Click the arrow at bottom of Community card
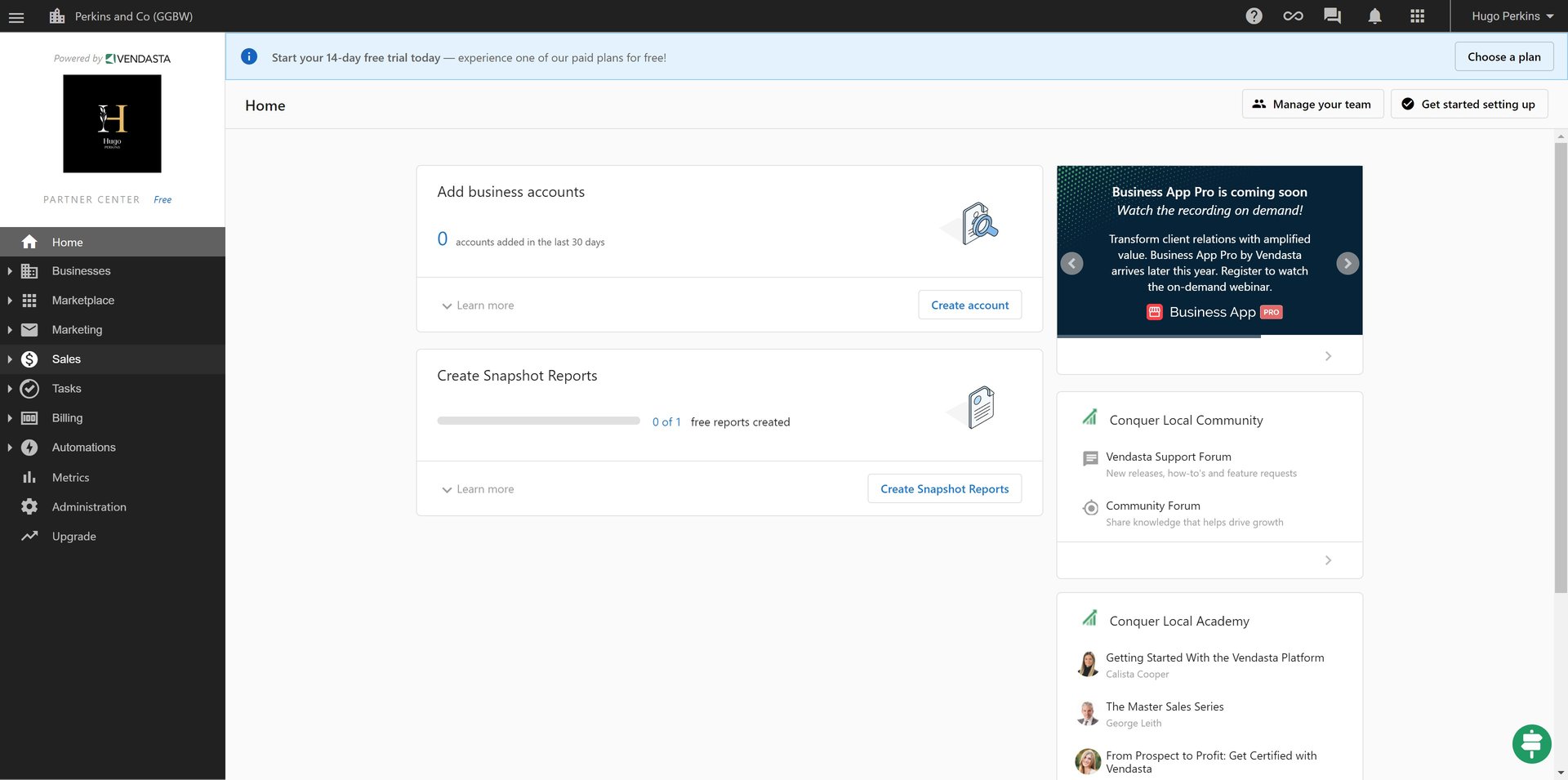Viewport: 1568px width, 780px height. 1328,560
